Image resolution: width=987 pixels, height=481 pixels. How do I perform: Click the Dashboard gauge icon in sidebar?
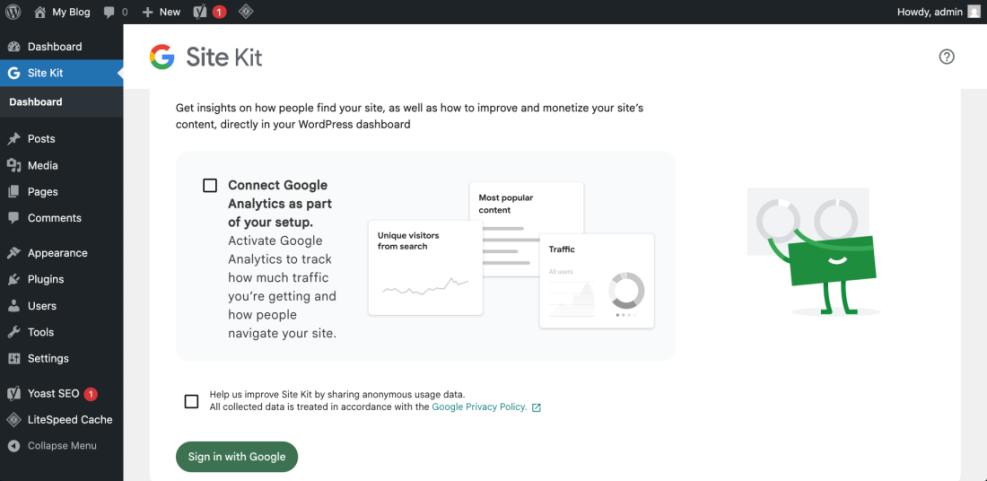point(14,47)
